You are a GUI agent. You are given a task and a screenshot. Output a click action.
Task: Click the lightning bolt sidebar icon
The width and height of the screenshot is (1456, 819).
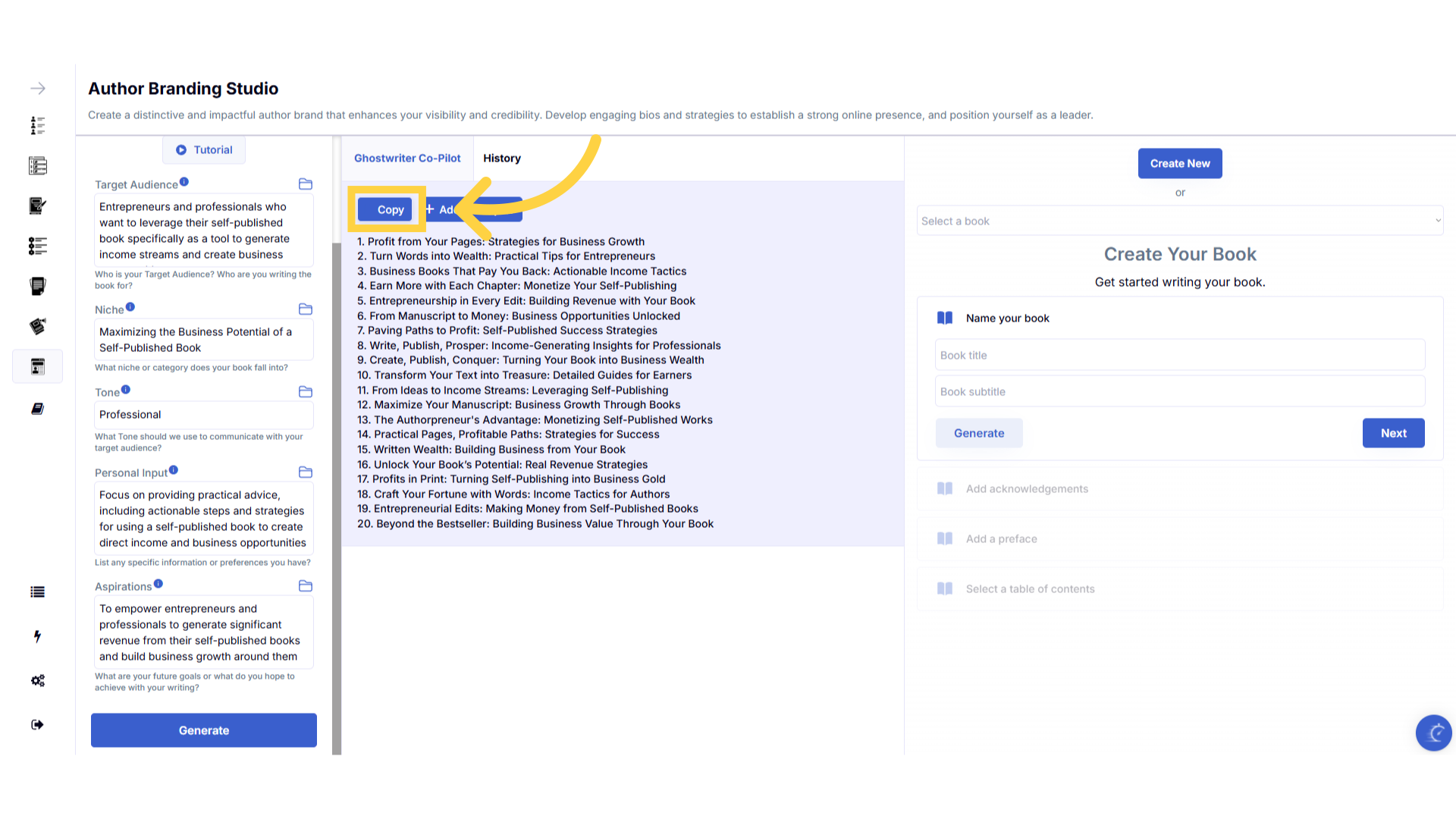37,636
